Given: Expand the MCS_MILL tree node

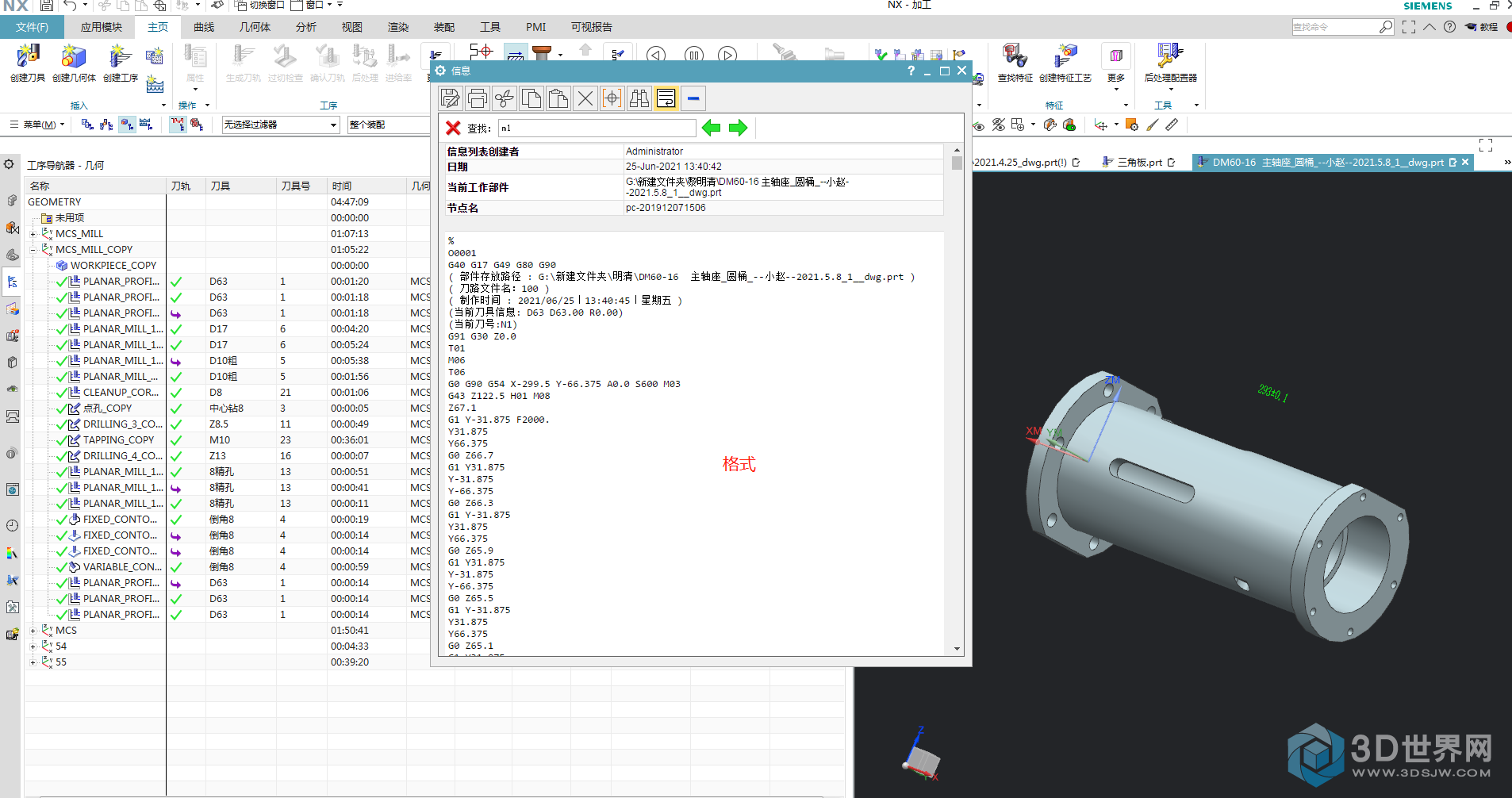Looking at the screenshot, I should coord(33,234).
